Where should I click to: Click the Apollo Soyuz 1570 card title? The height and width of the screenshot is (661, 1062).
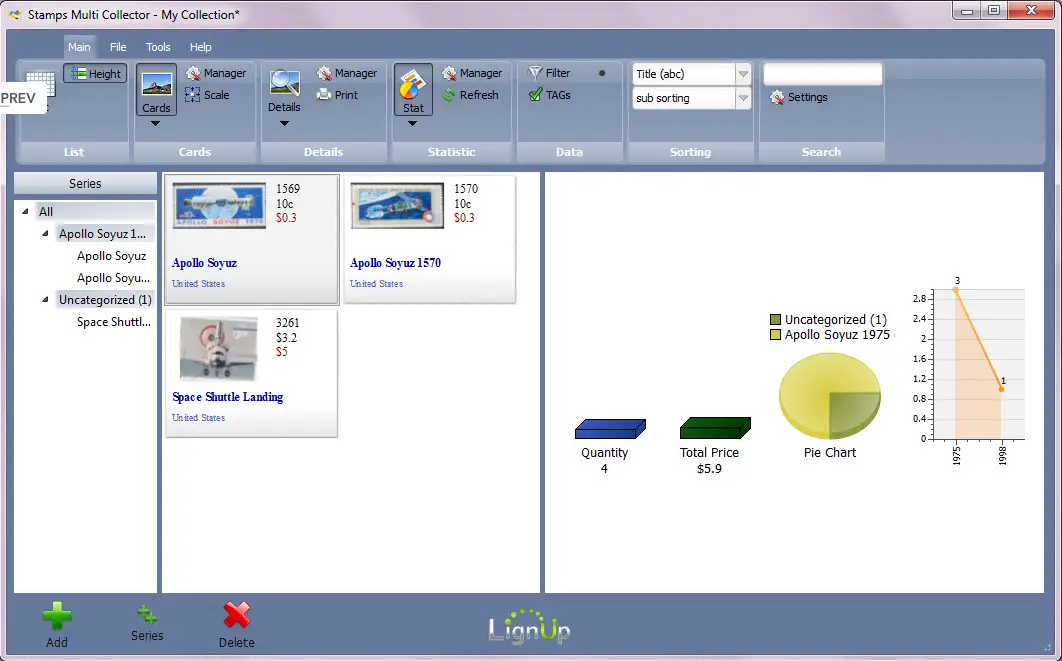tap(396, 263)
